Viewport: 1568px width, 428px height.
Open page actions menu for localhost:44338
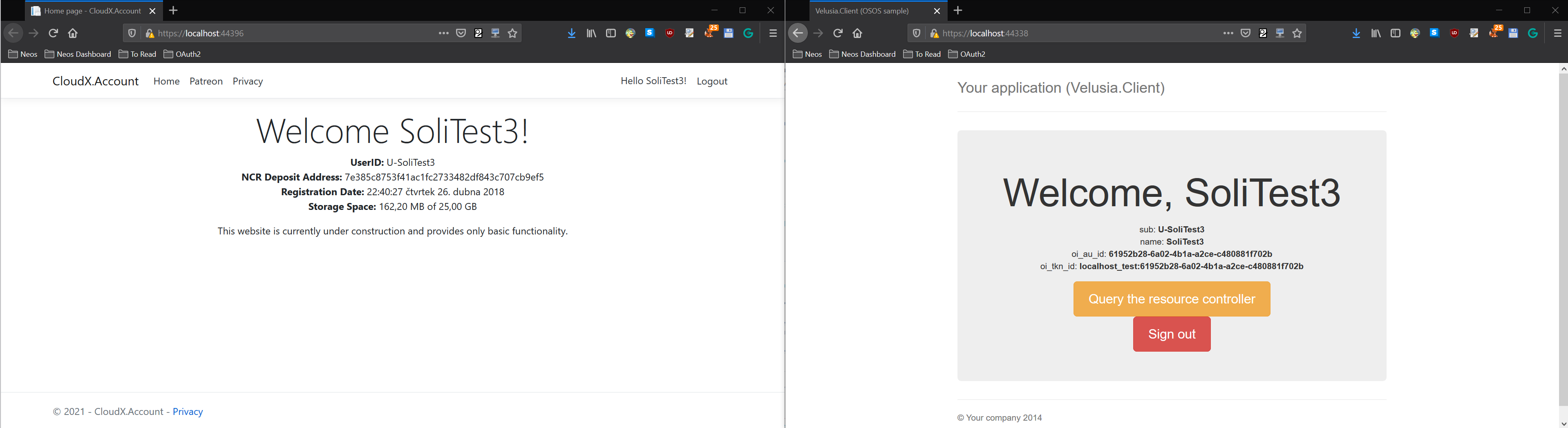click(1228, 33)
